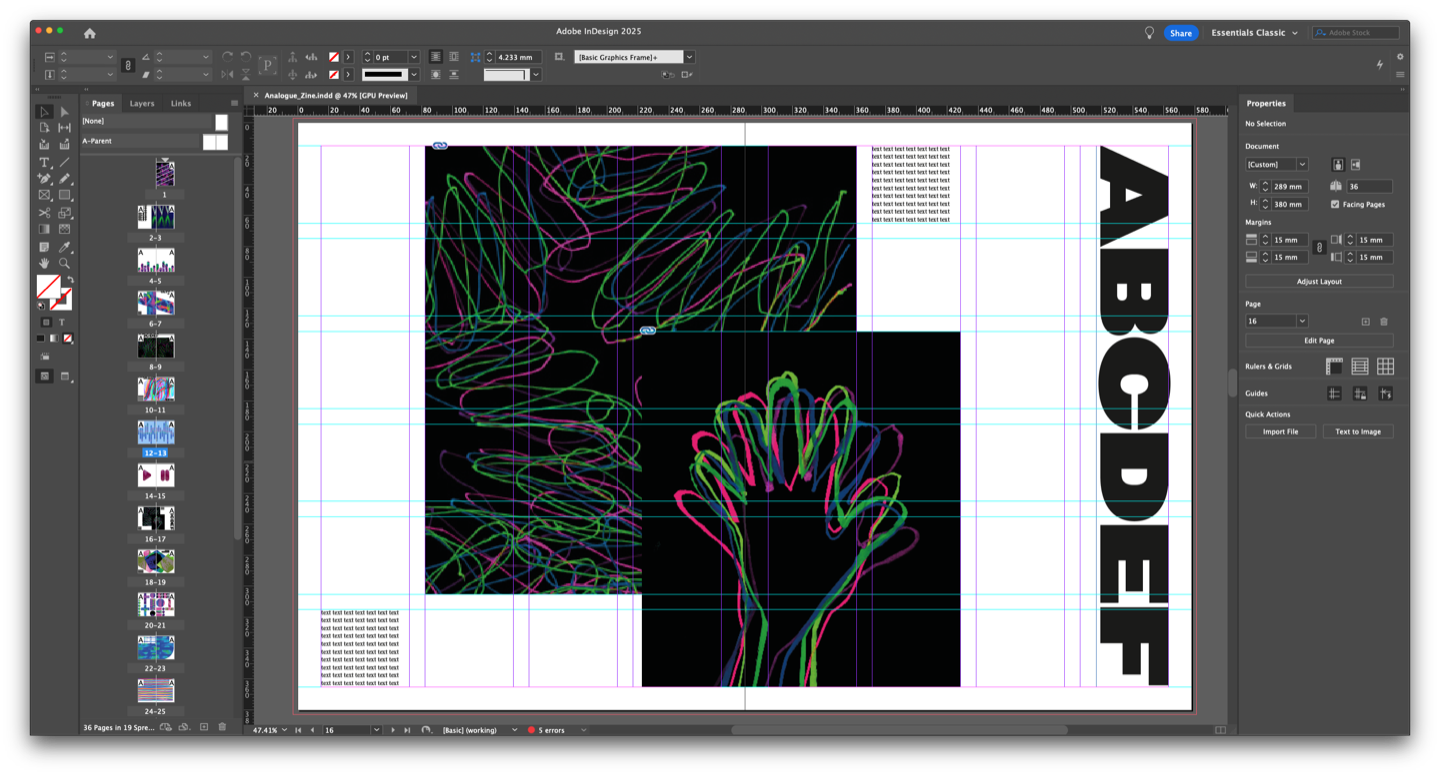Select the Pen tool
Image resolution: width=1440 pixels, height=775 pixels.
44,179
